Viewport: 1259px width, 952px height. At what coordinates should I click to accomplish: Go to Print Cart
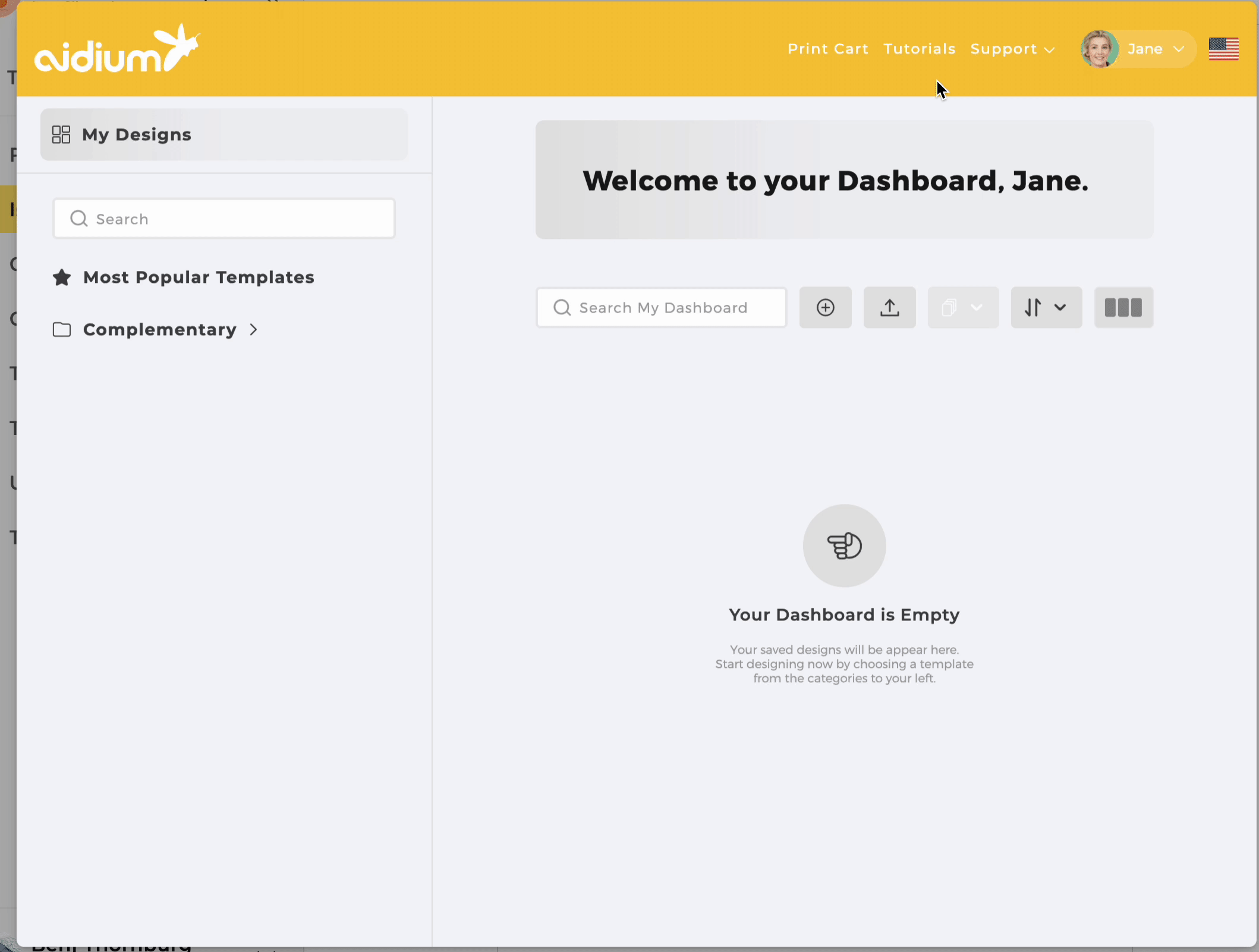827,49
